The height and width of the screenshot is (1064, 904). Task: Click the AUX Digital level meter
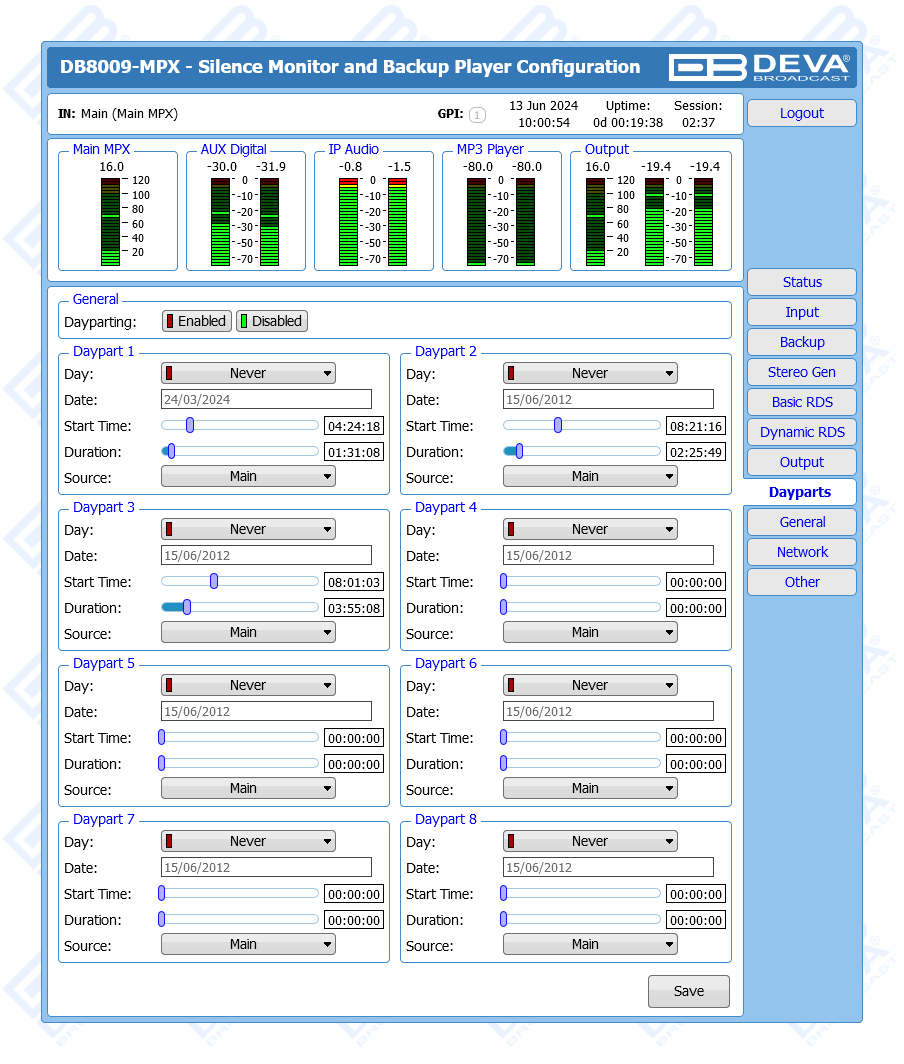pyautogui.click(x=245, y=221)
